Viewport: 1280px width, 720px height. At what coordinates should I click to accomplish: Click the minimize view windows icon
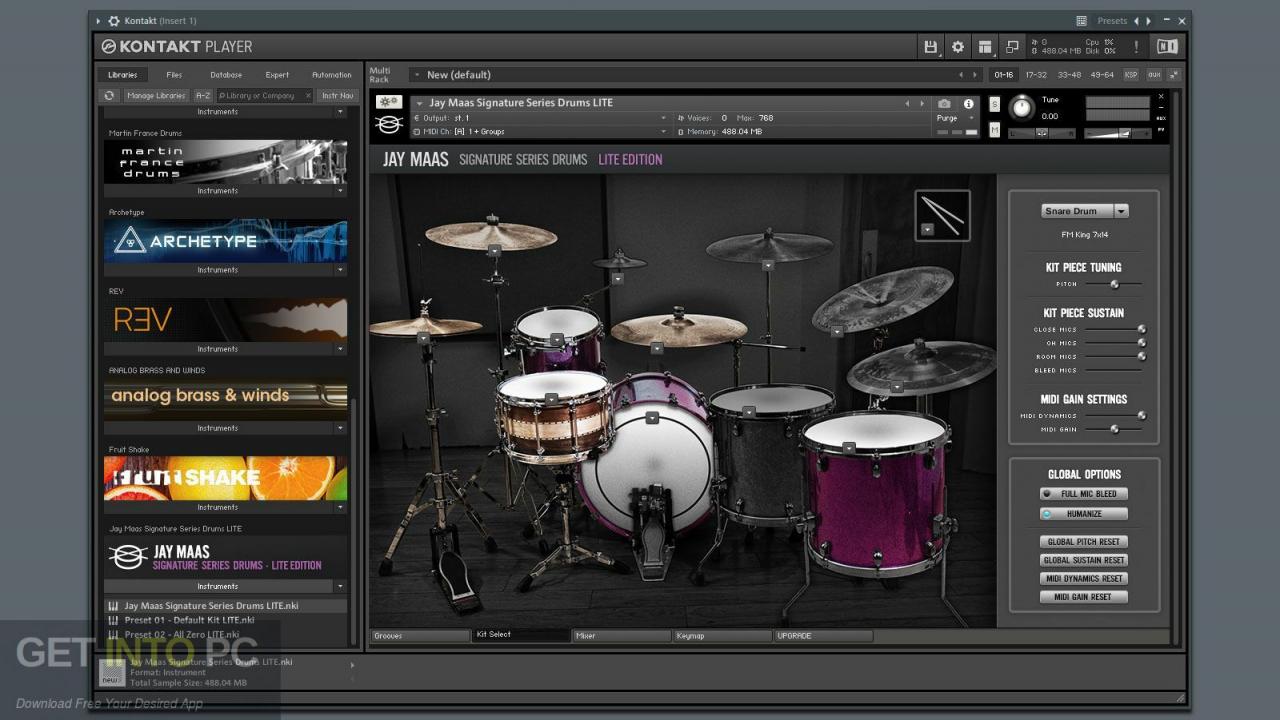[x=1012, y=47]
